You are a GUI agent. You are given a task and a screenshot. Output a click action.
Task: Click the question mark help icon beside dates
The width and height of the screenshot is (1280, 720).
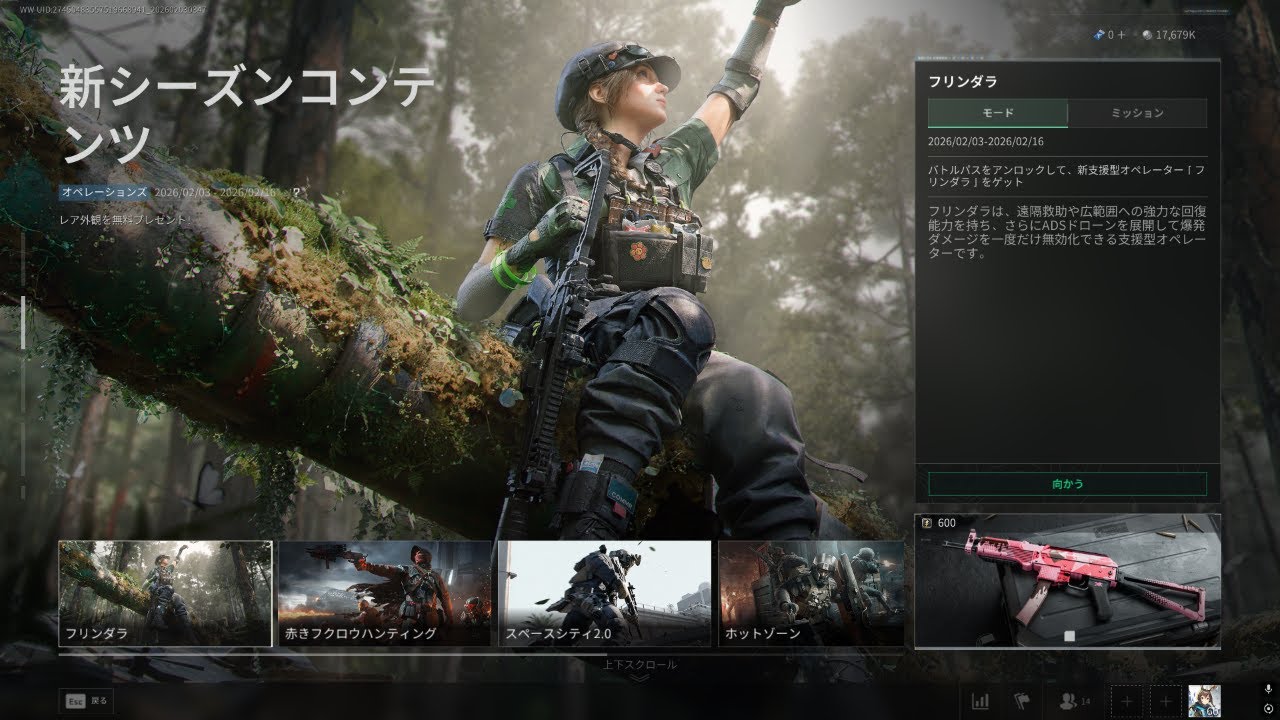[x=296, y=192]
